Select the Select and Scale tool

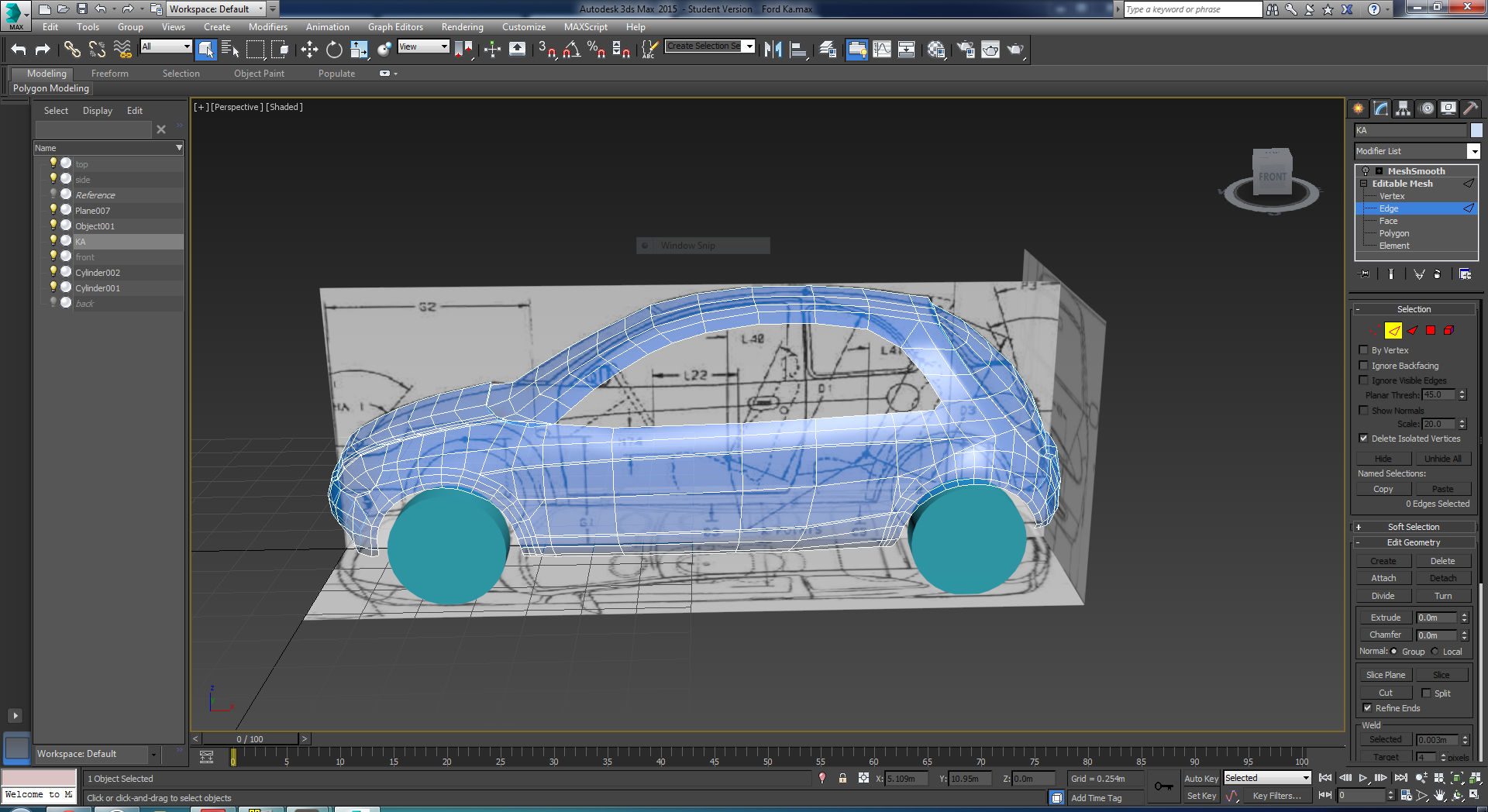click(359, 50)
